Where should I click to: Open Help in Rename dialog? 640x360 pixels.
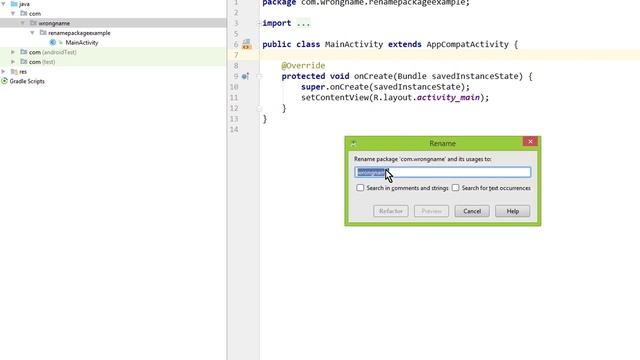[x=513, y=211]
